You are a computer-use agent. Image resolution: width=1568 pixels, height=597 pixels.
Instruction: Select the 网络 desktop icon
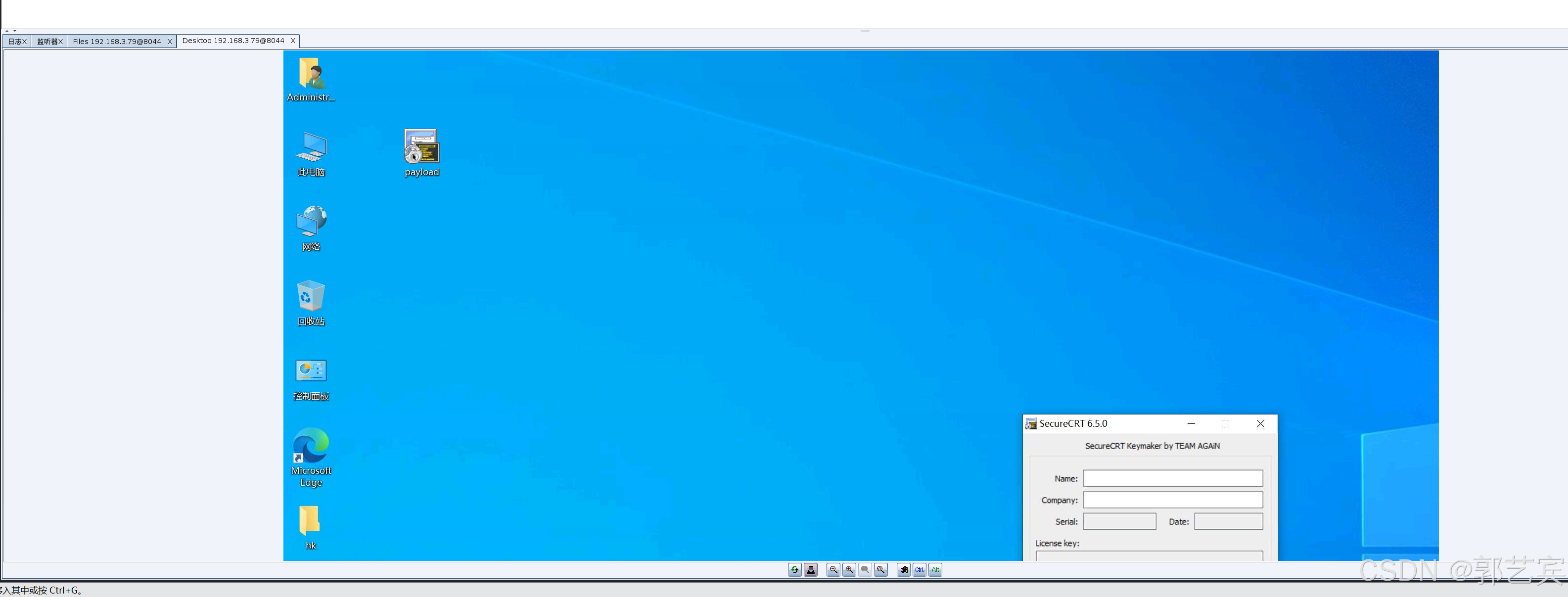point(311,228)
